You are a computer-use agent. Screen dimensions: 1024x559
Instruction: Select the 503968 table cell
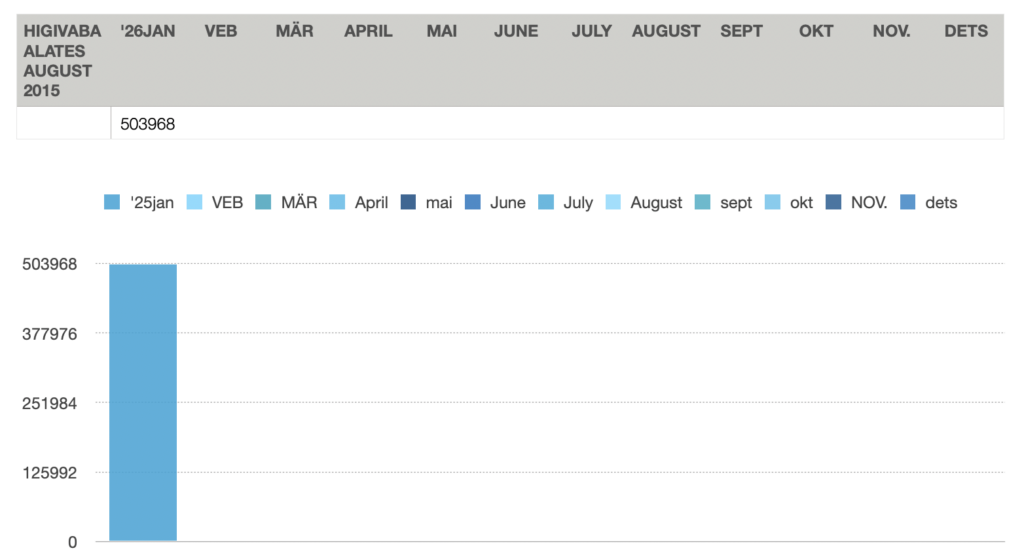tap(148, 124)
